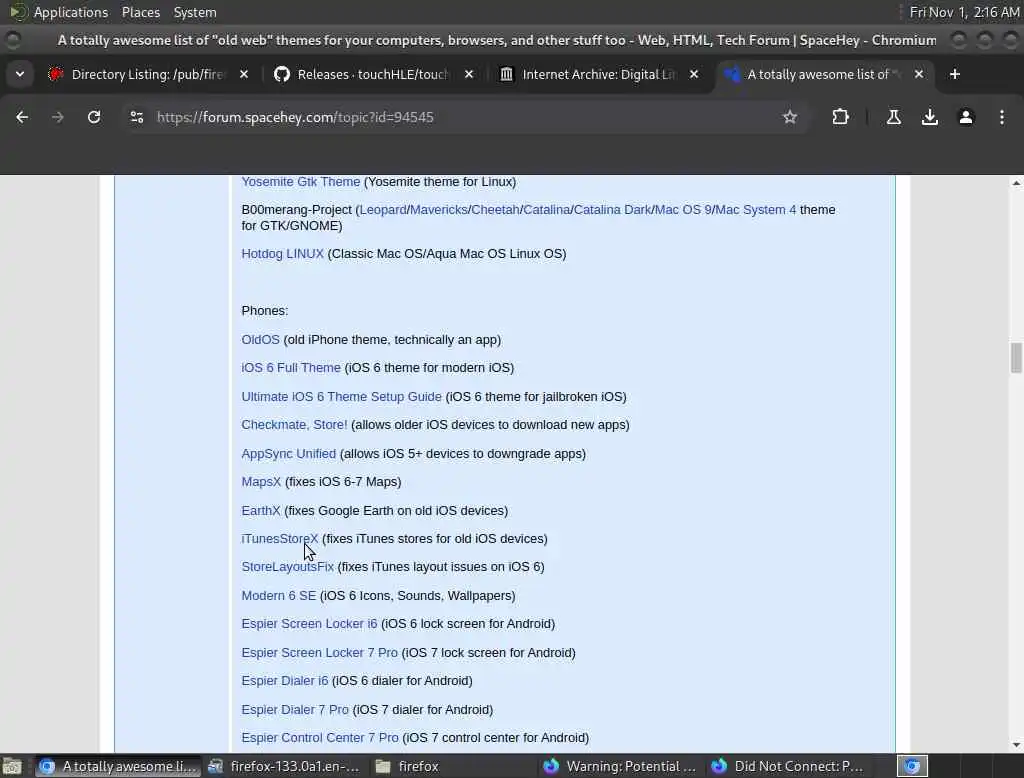Open the Extensions puzzle icon

coord(840,117)
